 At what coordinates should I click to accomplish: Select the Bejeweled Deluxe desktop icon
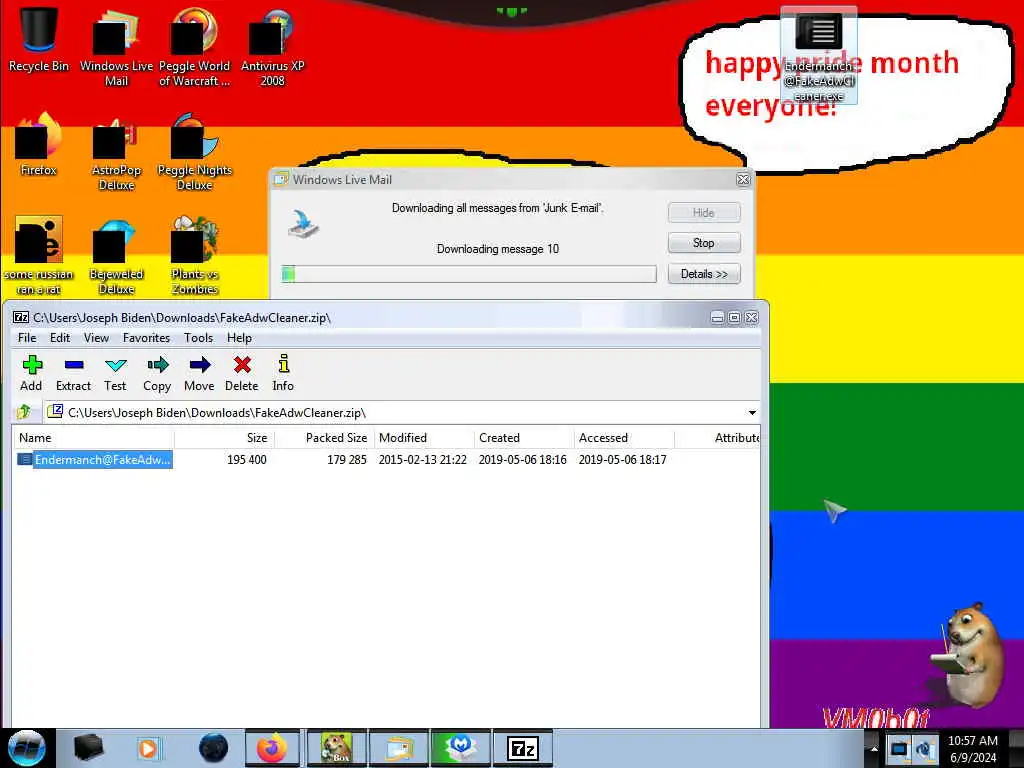(116, 256)
